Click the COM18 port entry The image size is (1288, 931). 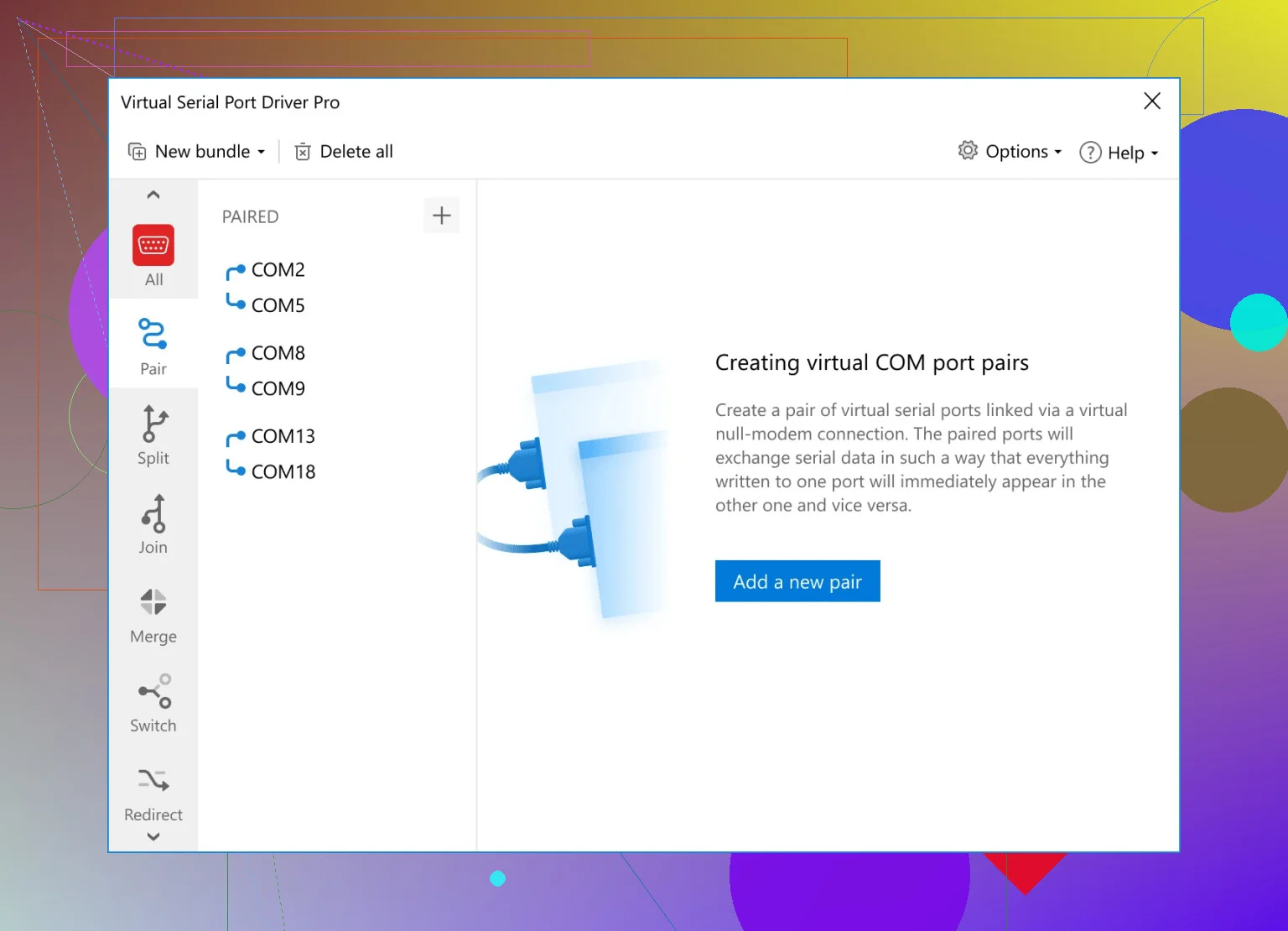283,472
